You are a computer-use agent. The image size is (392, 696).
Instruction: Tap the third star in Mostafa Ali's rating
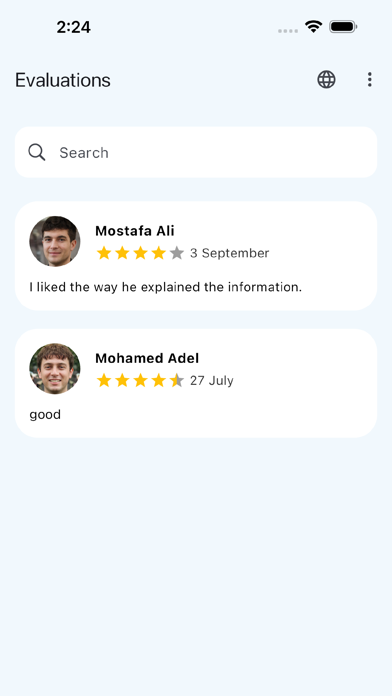pyautogui.click(x=140, y=253)
